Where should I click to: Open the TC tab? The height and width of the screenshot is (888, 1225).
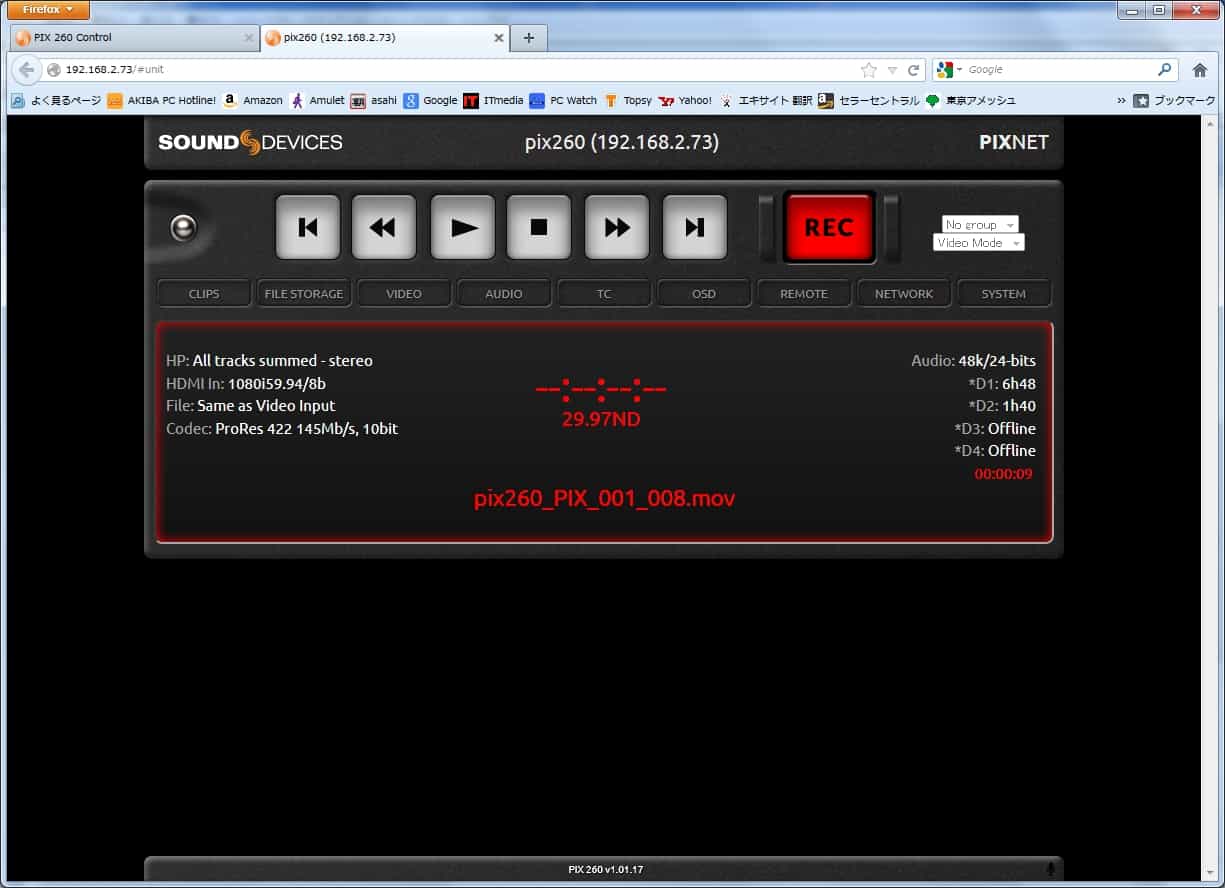604,294
